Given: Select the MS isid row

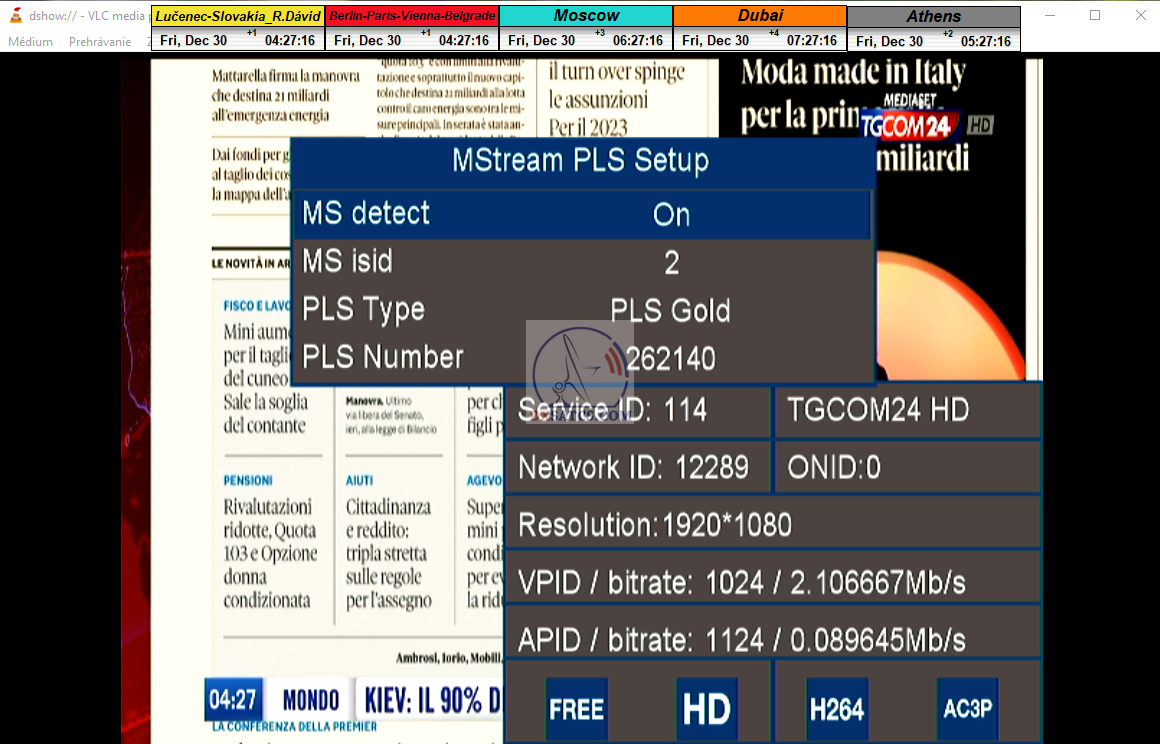Looking at the screenshot, I should (x=580, y=262).
